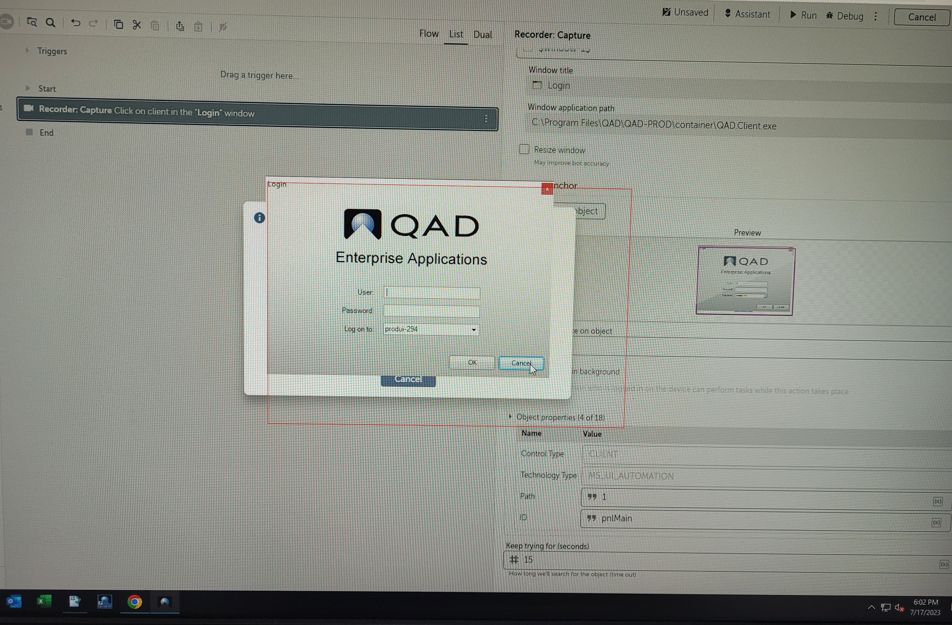952x625 pixels.
Task: Click the record button icon in the editor toolbar
Action: [6, 22]
